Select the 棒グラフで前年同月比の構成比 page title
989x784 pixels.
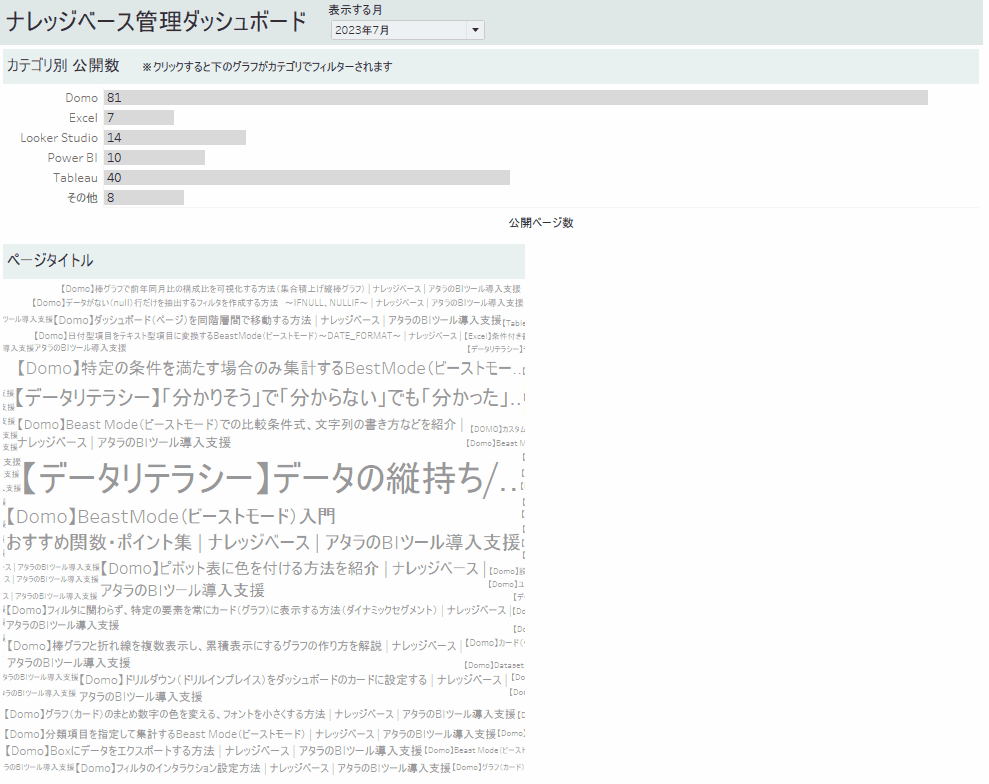290,289
